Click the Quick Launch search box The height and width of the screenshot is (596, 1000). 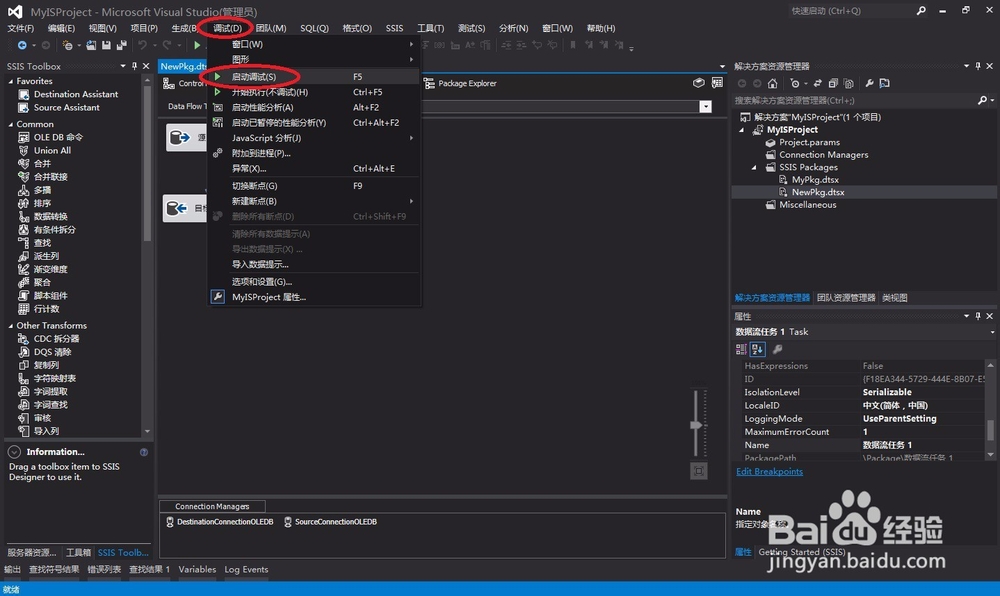tap(851, 11)
